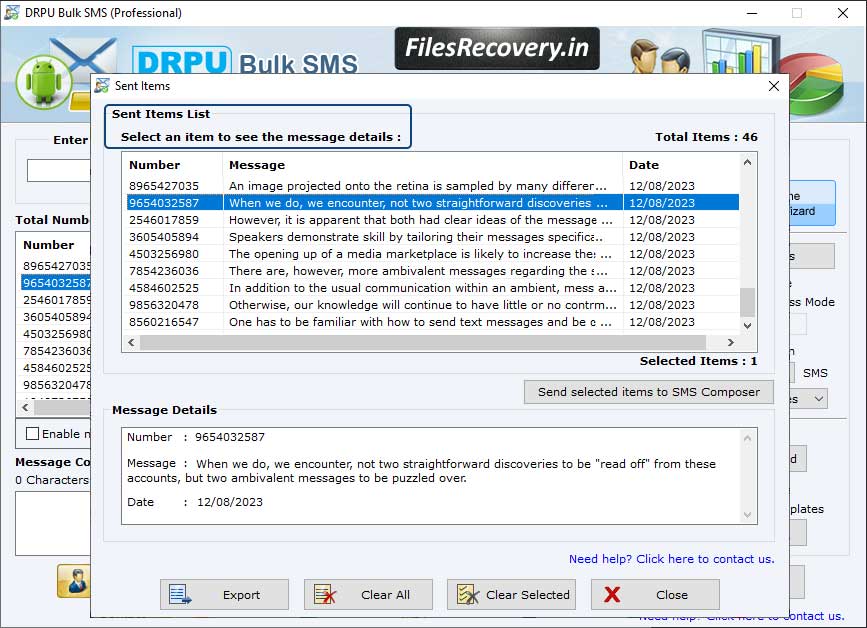This screenshot has width=867, height=628.
Task: Click the message text in Message Details box
Action: (421, 470)
